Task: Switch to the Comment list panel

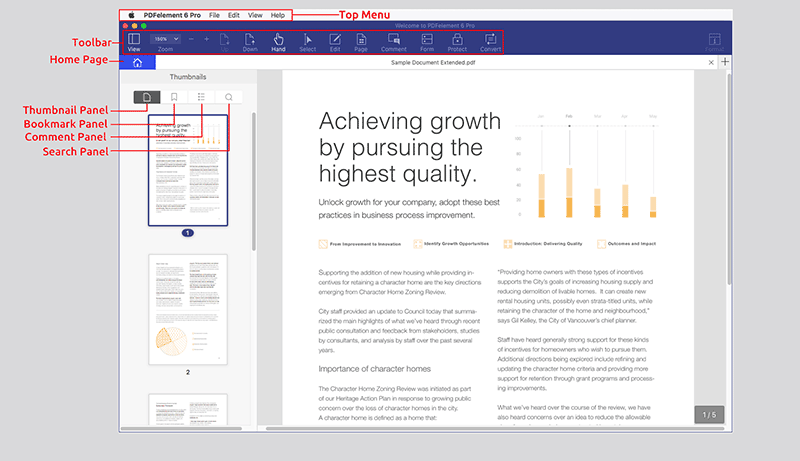Action: [201, 97]
